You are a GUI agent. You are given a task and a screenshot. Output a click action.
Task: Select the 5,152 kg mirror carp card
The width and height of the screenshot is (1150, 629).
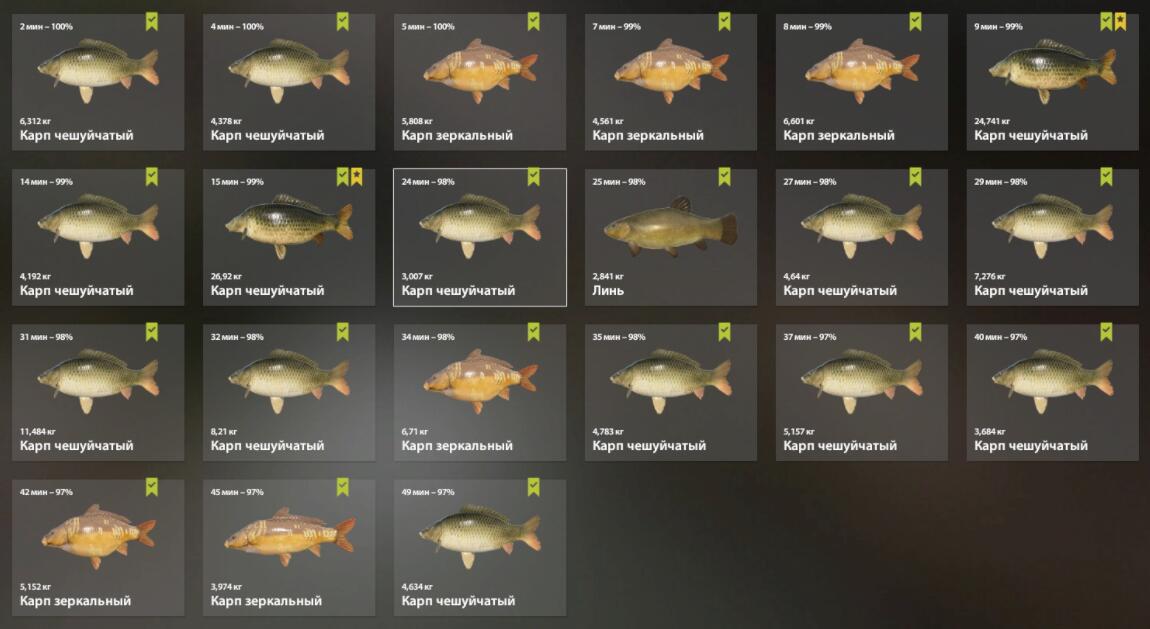pyautogui.click(x=98, y=548)
